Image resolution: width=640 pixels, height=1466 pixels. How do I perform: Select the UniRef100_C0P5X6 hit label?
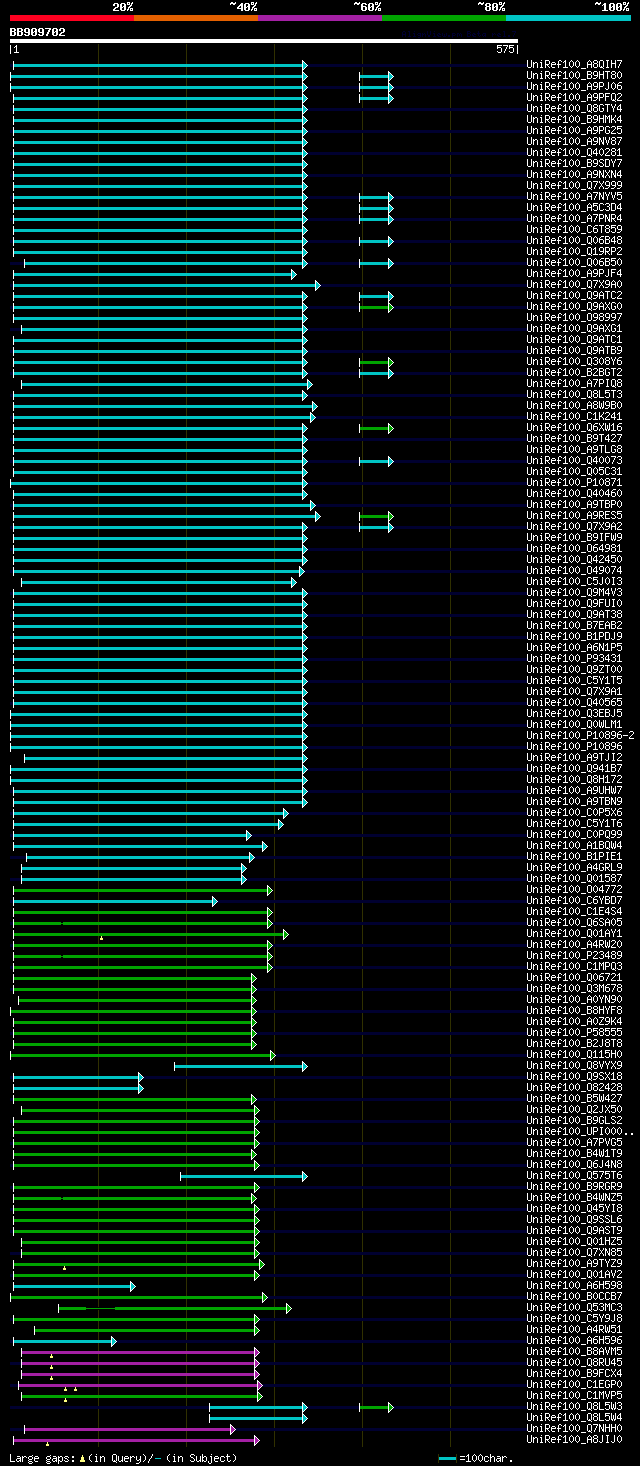pyautogui.click(x=574, y=812)
